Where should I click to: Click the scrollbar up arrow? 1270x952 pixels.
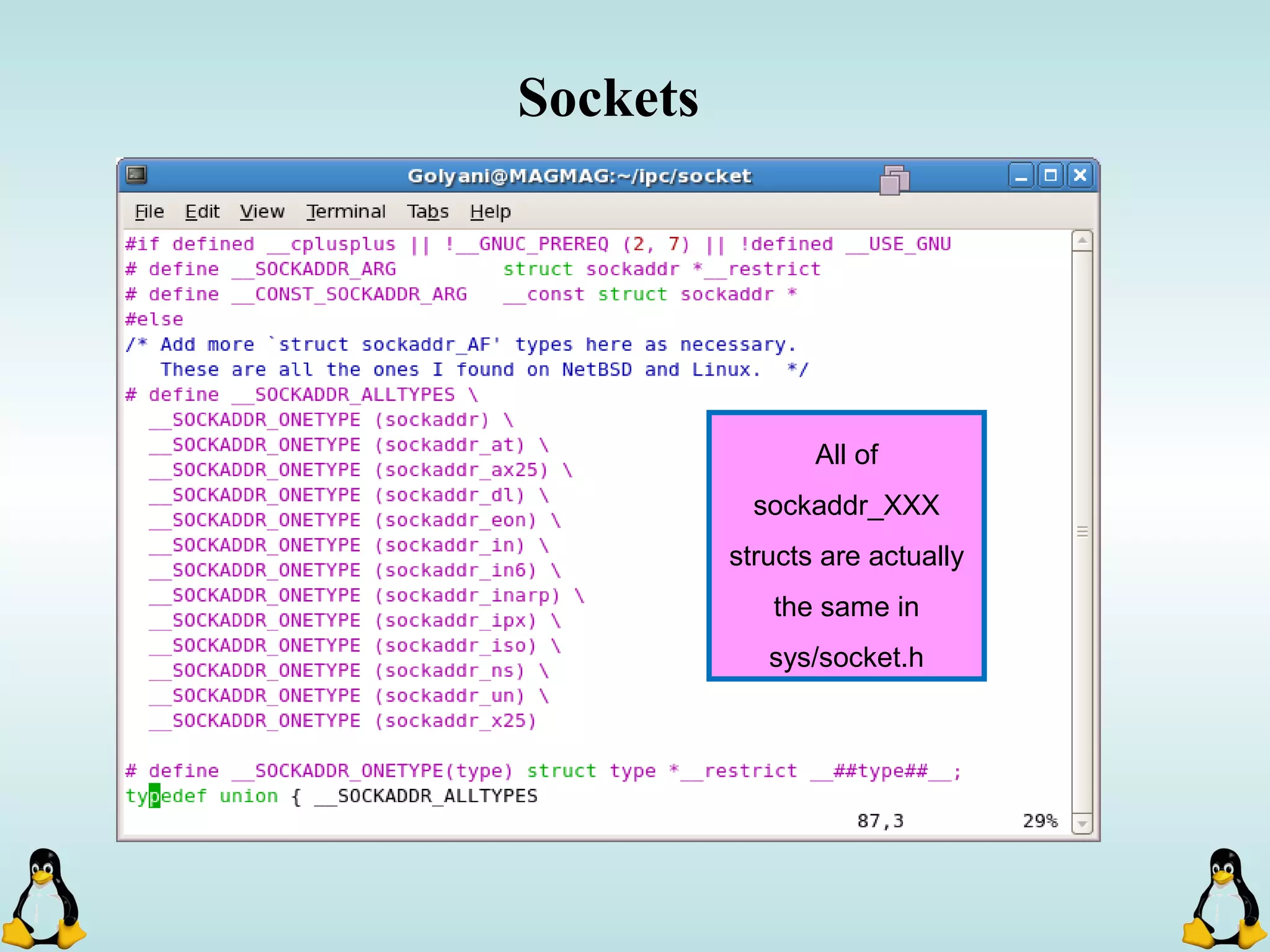click(1082, 240)
